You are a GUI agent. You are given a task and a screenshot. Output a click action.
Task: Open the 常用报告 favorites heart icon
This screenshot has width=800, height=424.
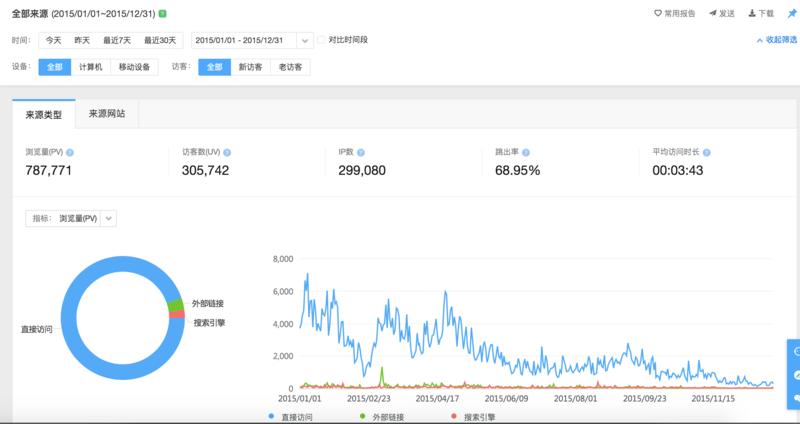pos(658,13)
